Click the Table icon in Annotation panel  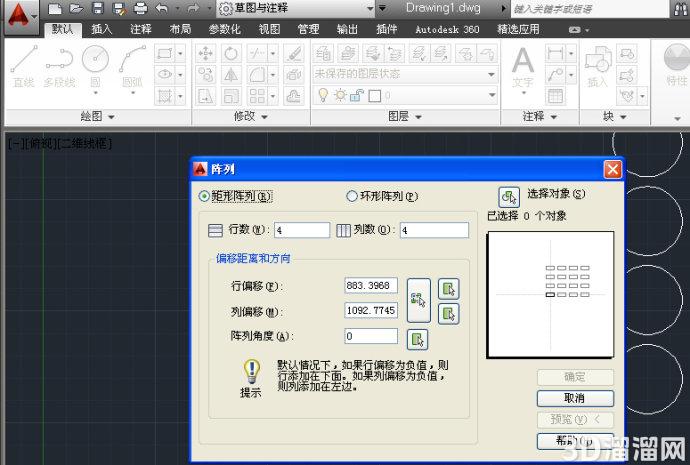pos(555,96)
